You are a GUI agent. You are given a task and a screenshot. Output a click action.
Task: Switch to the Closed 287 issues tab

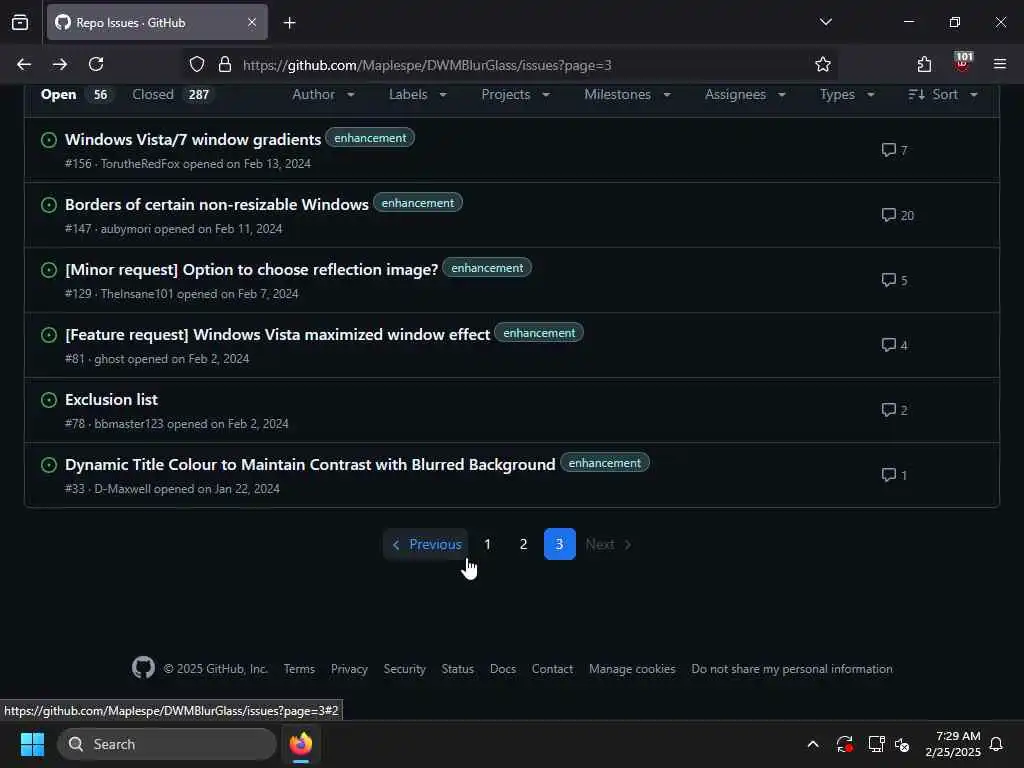click(172, 95)
